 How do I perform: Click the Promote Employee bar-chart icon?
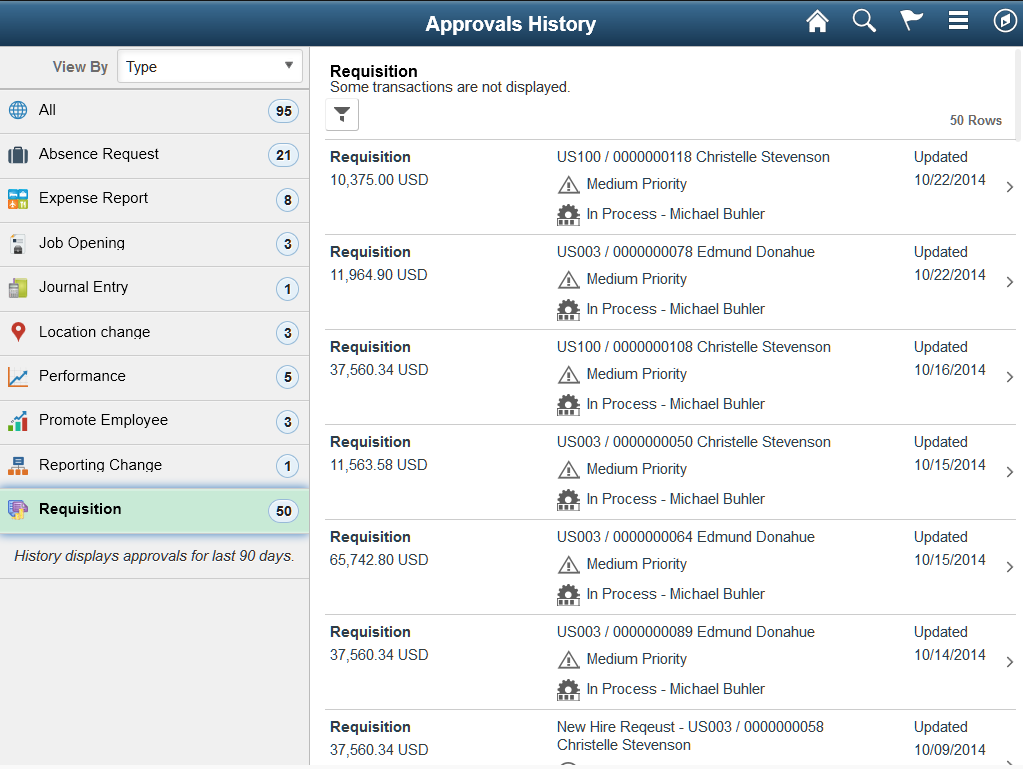tap(18, 421)
